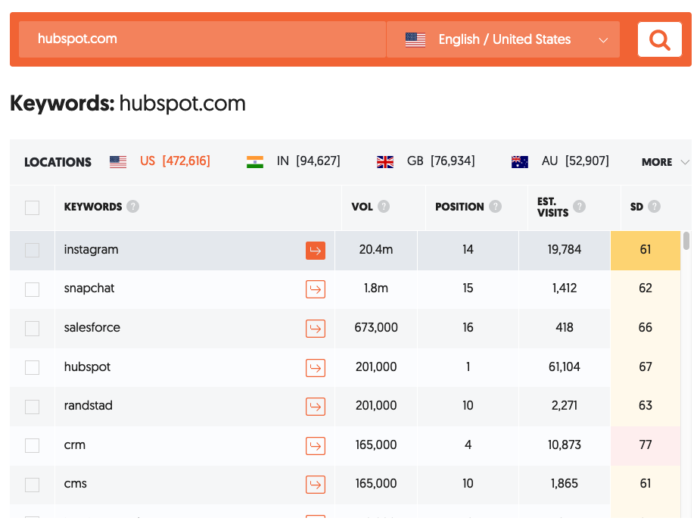Image resolution: width=700 pixels, height=524 pixels.
Task: Sort by the KEYWORDS column header
Action: click(x=93, y=207)
